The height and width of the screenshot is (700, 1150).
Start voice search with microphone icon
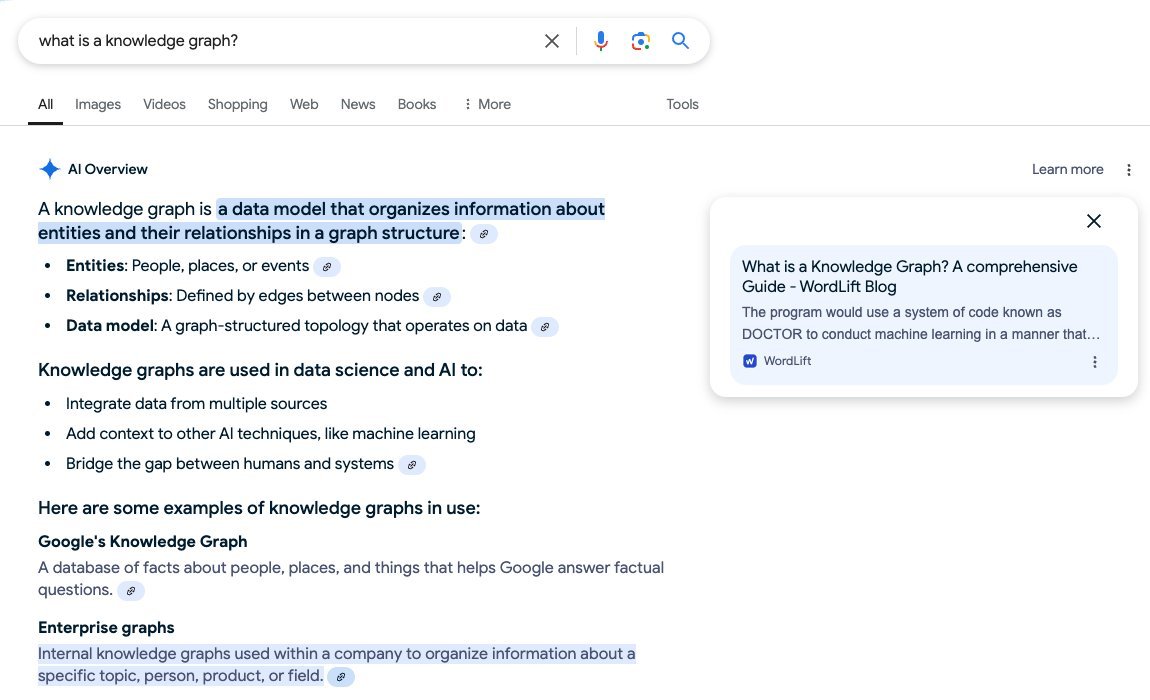[600, 41]
